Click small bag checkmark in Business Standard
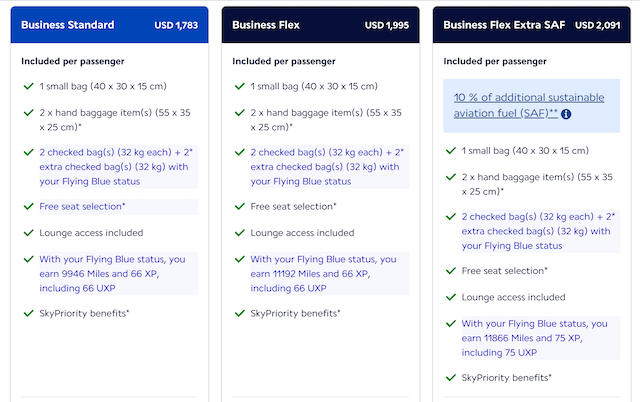Image resolution: width=640 pixels, height=402 pixels. (28, 87)
